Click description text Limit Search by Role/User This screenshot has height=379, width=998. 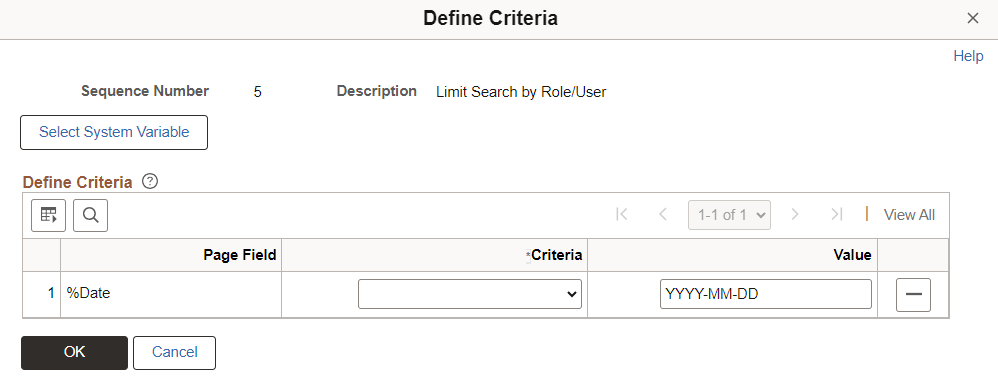[521, 92]
